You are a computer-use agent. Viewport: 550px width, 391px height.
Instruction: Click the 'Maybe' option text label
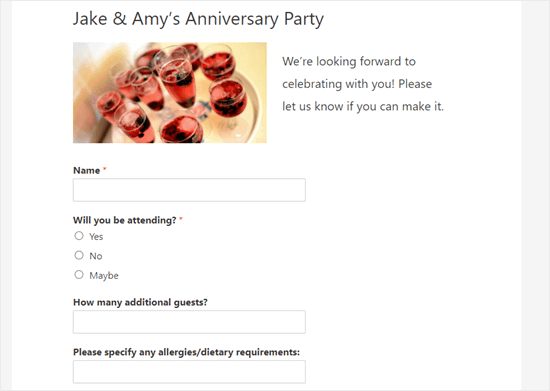[x=104, y=276]
